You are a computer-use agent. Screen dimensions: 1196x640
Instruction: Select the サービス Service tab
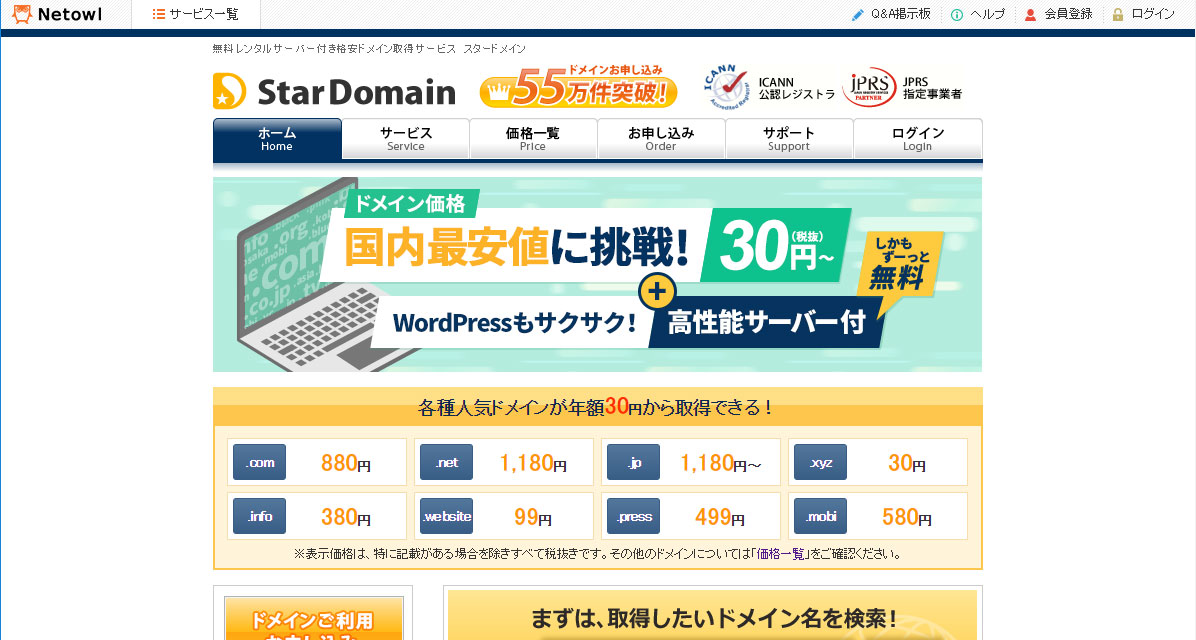tap(406, 139)
